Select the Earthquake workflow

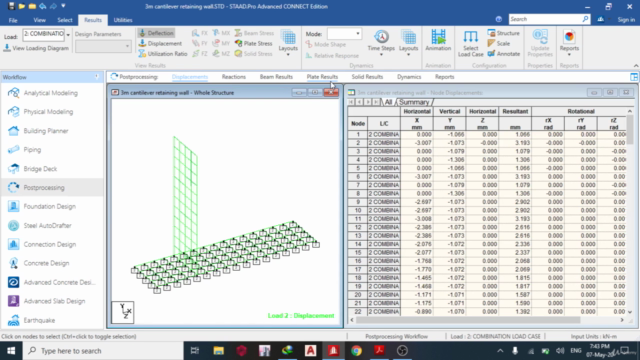(x=39, y=320)
